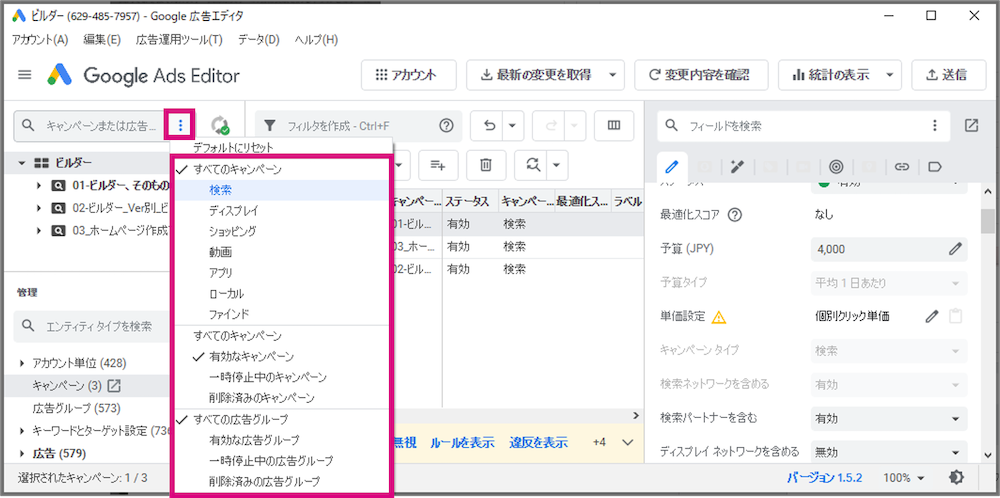Click the sync status icon with green check
Screen dimensions: 1000x498
click(x=221, y=126)
